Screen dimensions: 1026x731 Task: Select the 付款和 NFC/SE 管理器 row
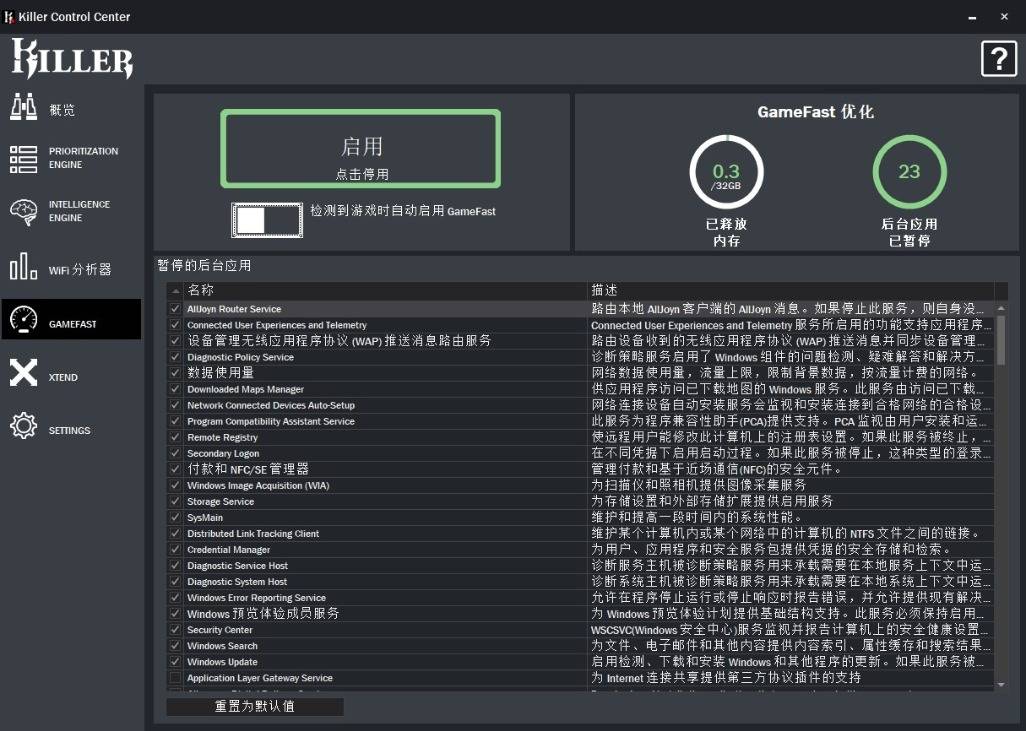pyautogui.click(x=580, y=469)
